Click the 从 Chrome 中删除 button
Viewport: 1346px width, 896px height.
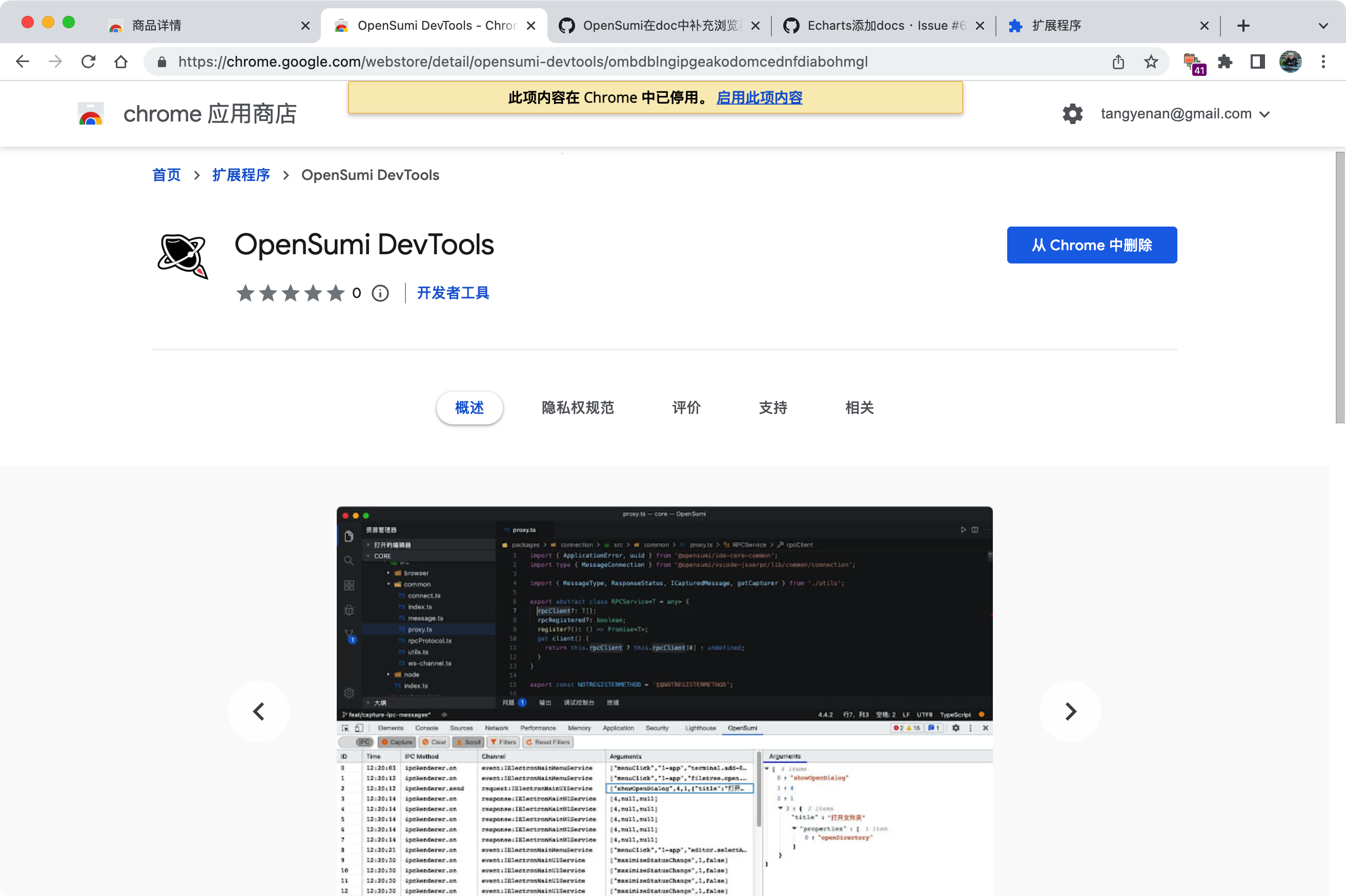pyautogui.click(x=1091, y=245)
